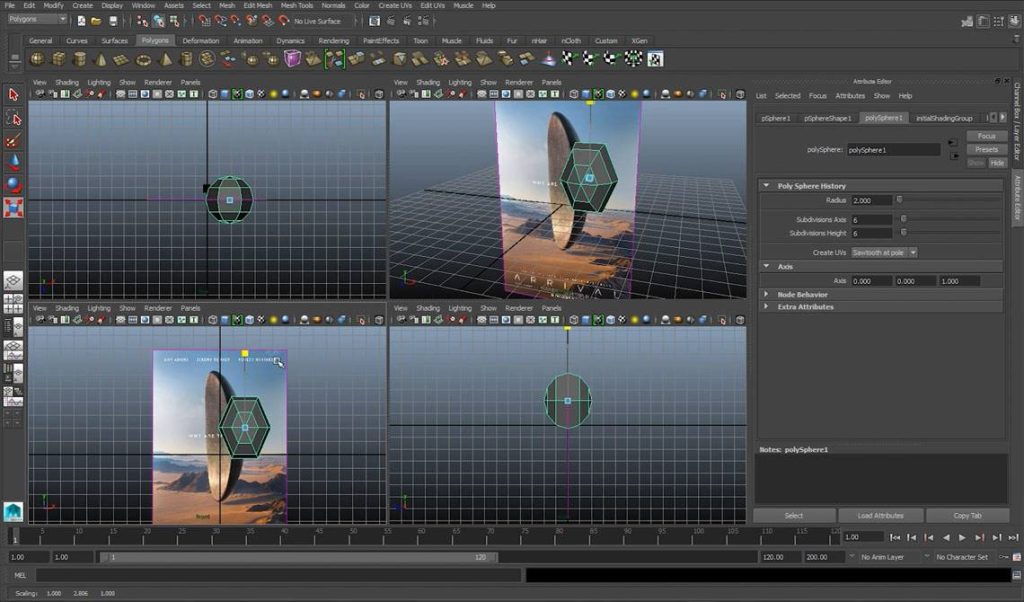Open the Create UVs dropdown
The image size is (1024, 602).
[x=884, y=253]
